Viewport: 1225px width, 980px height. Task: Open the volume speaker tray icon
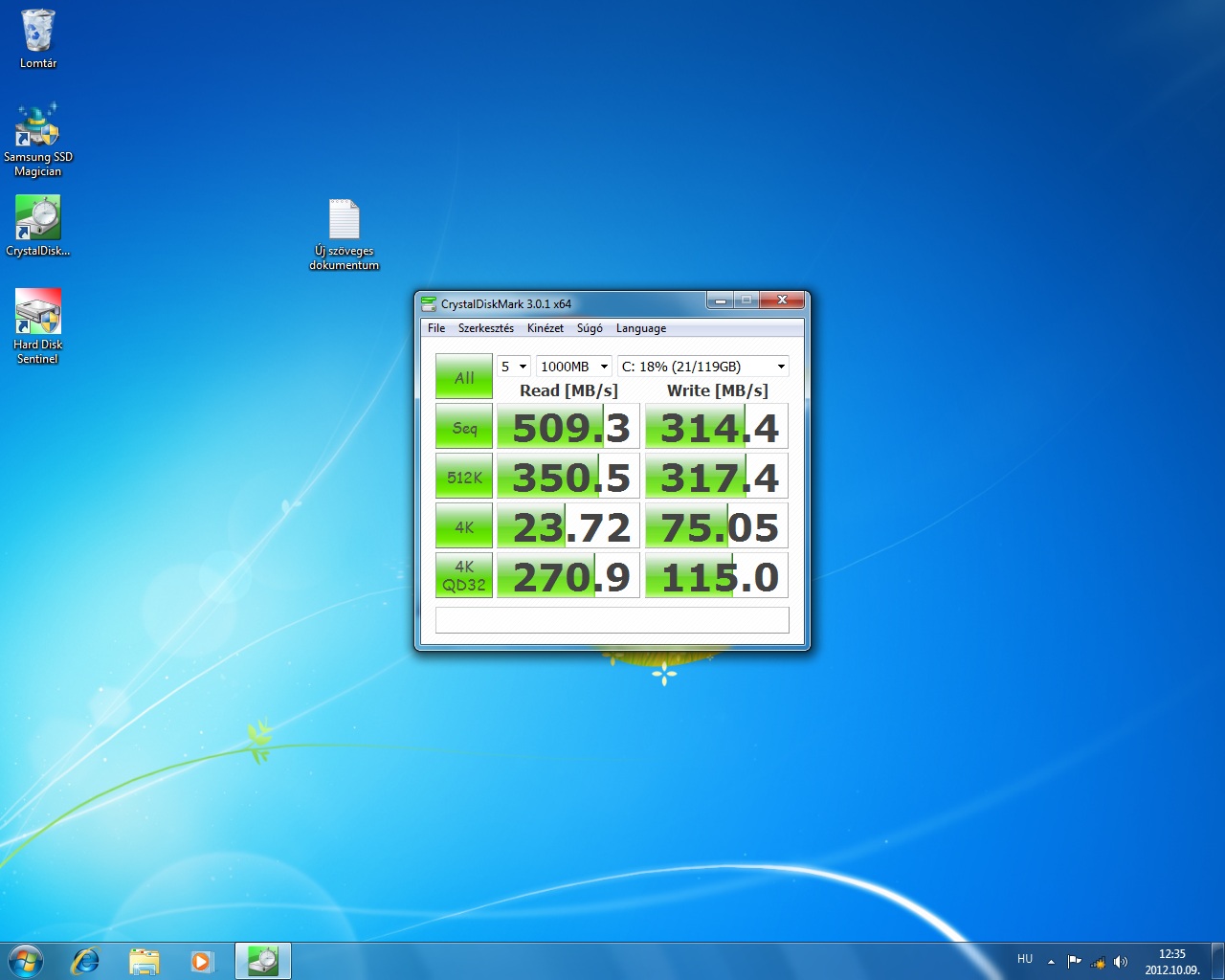coord(1121,962)
